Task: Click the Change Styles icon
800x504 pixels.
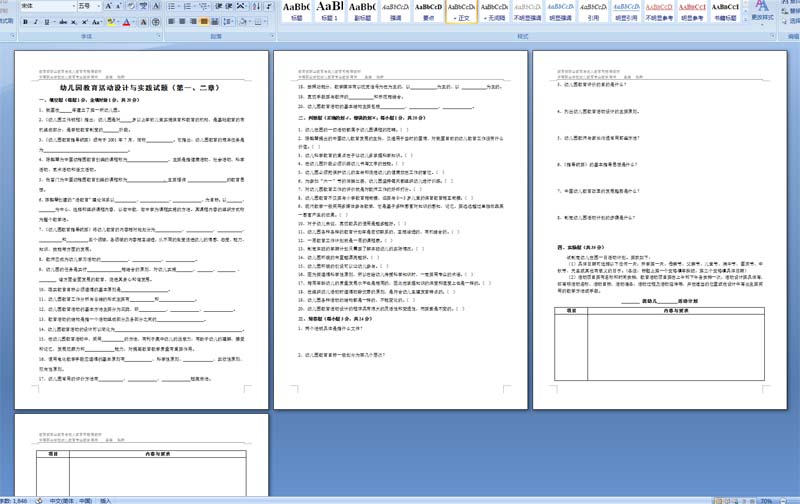Action: (762, 10)
